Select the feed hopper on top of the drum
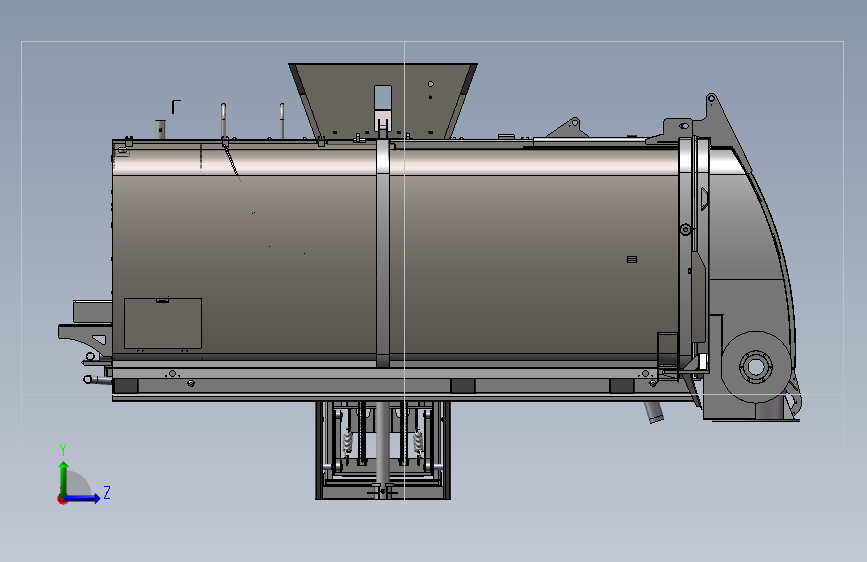Image resolution: width=867 pixels, height=562 pixels. 383,101
